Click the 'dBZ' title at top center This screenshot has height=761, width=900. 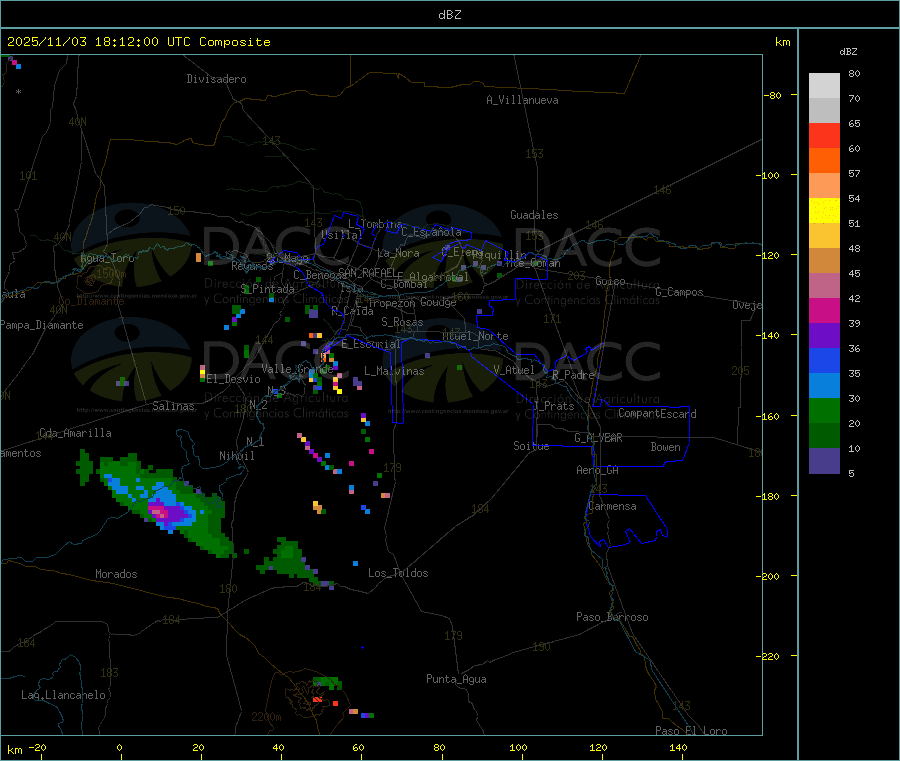coord(449,15)
